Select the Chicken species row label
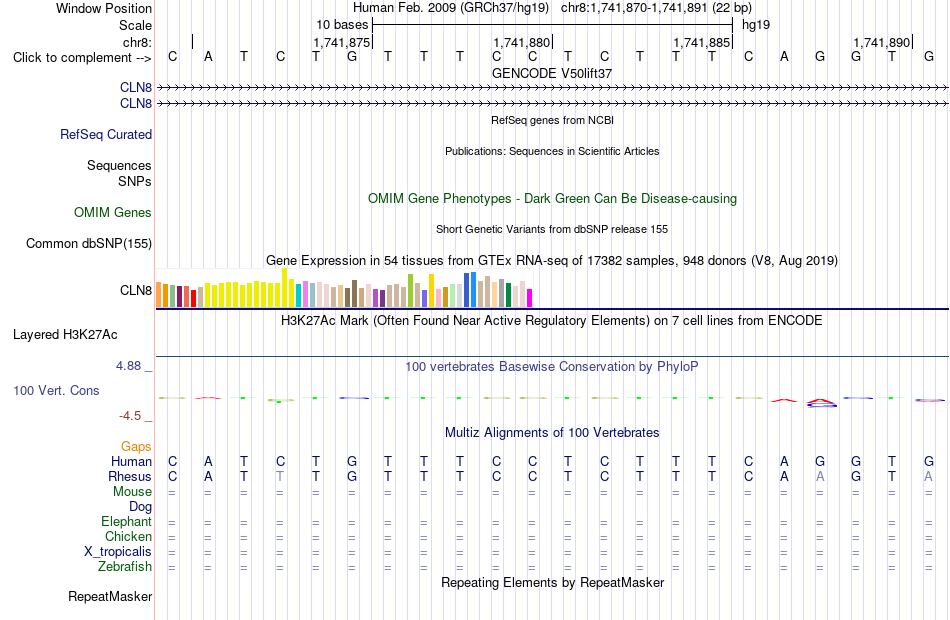Screen dimensions: 950x620 point(128,537)
